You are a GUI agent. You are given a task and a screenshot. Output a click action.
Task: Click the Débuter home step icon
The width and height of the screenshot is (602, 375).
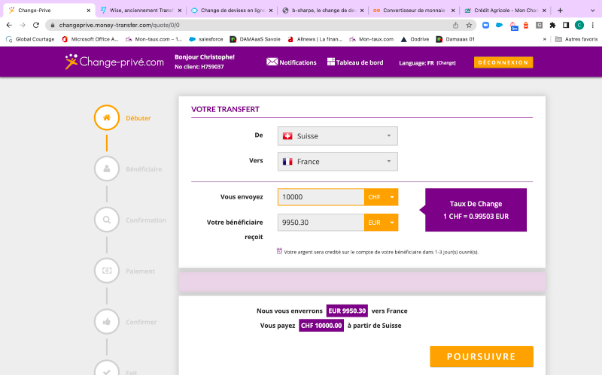click(107, 117)
